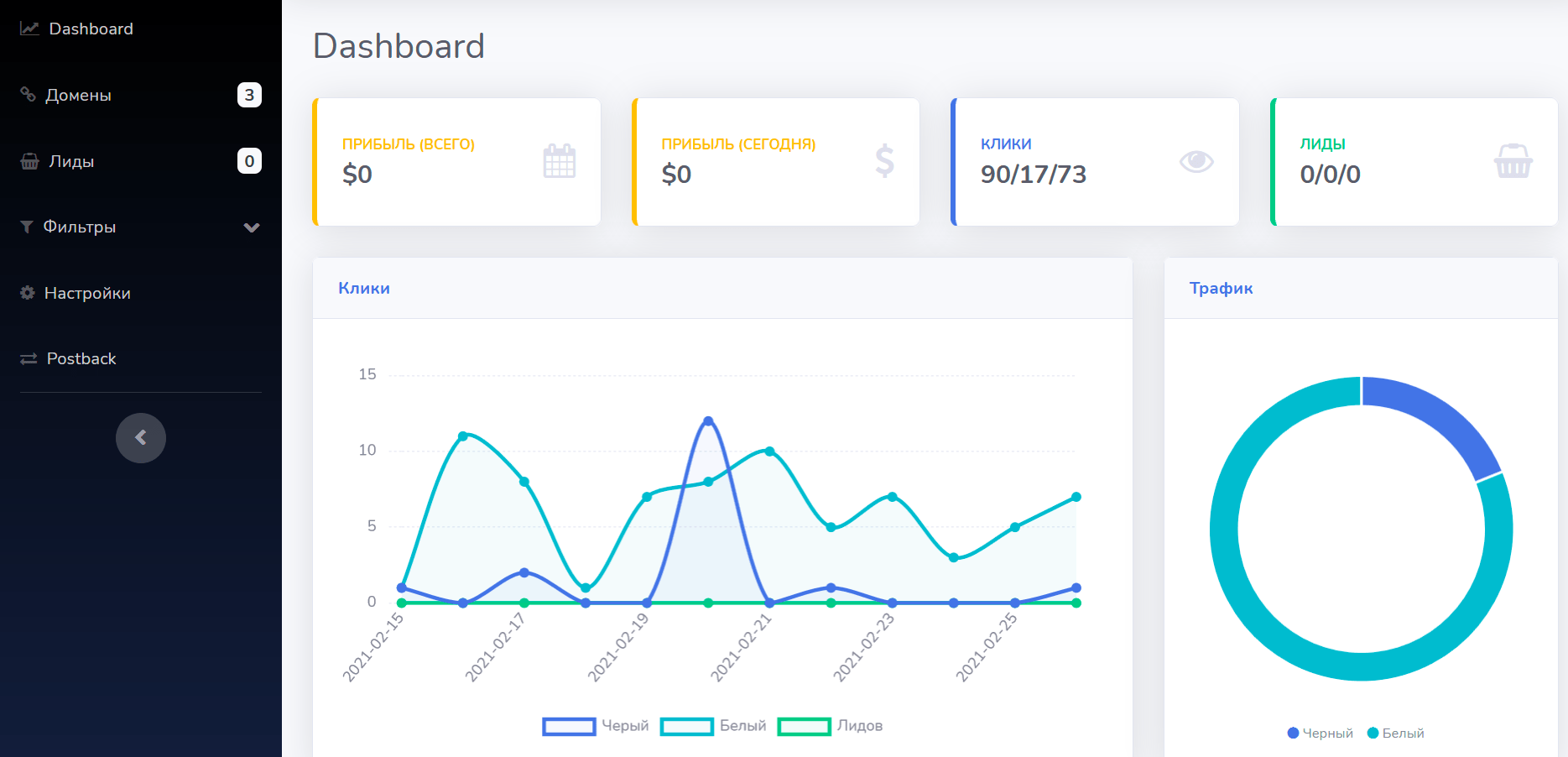
Task: Click the eye icon on Клики card
Action: pos(1196,161)
